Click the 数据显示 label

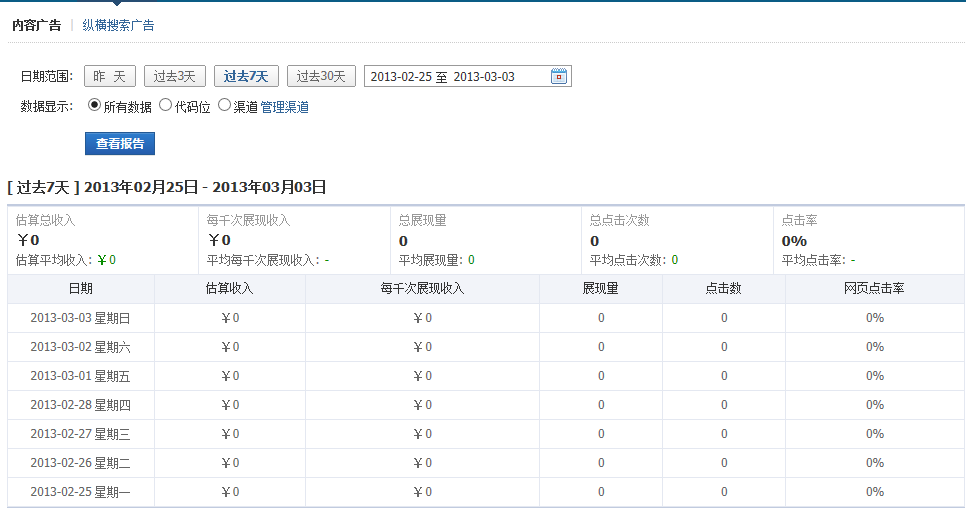coord(47,107)
